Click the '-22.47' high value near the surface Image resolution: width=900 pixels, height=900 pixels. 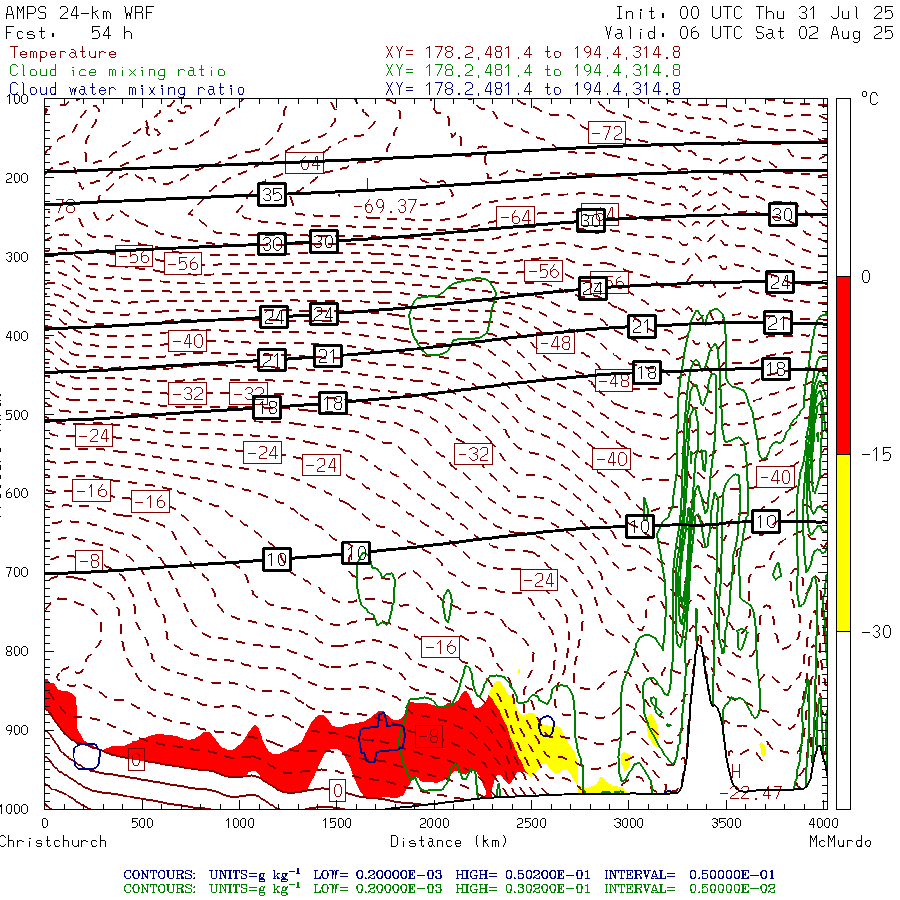pos(750,794)
